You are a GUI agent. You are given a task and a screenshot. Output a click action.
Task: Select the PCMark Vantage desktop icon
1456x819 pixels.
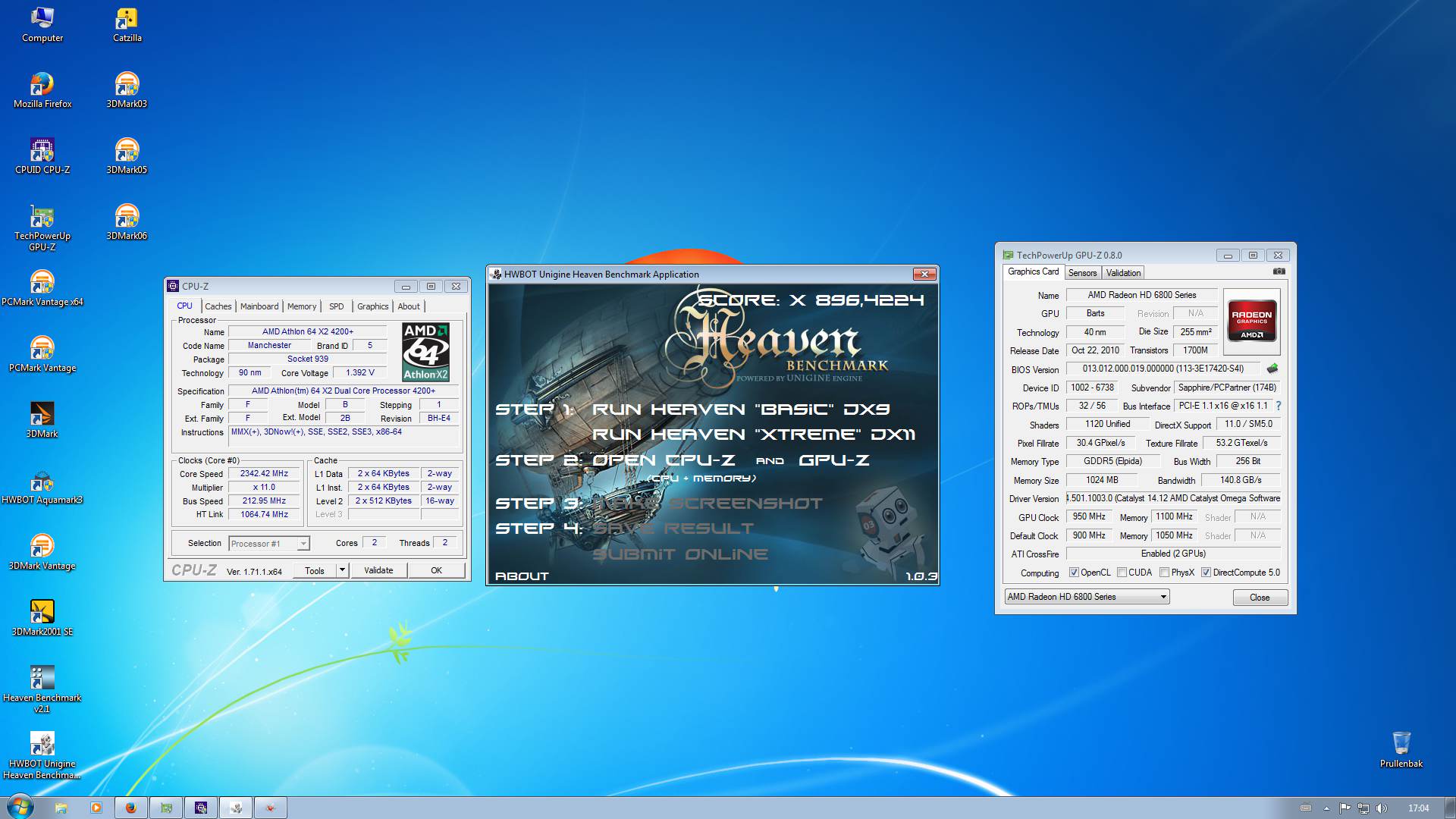[x=42, y=355]
